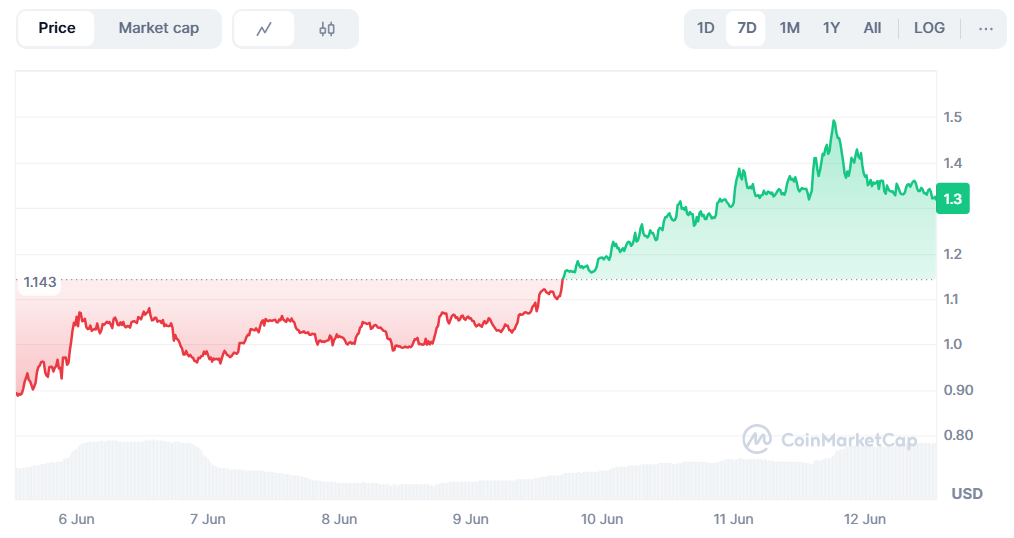Click the price peak near 1.5
The image size is (1014, 538).
click(x=833, y=122)
